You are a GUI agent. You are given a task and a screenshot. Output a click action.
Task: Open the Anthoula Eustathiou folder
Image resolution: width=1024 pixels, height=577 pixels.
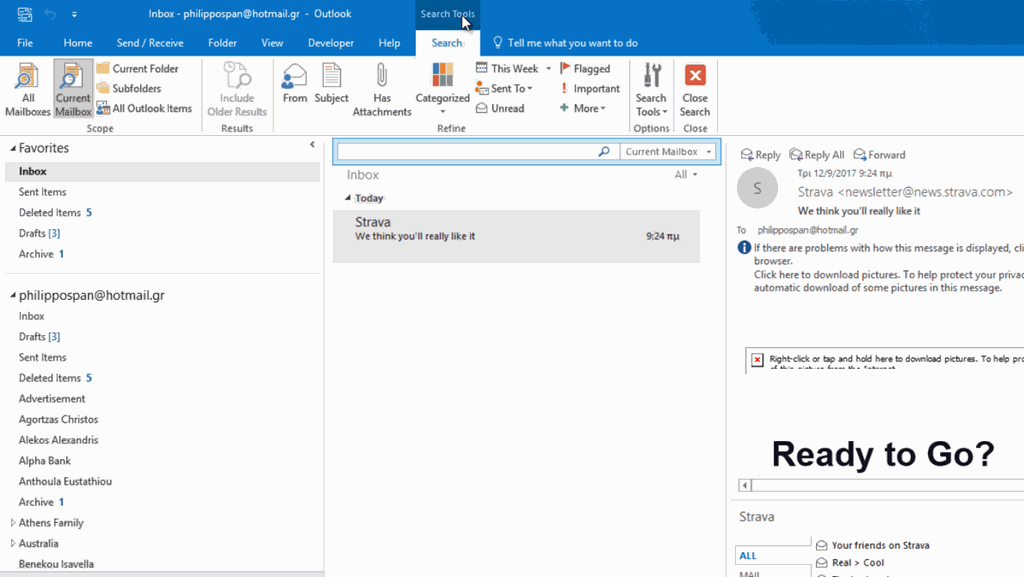pyautogui.click(x=65, y=482)
